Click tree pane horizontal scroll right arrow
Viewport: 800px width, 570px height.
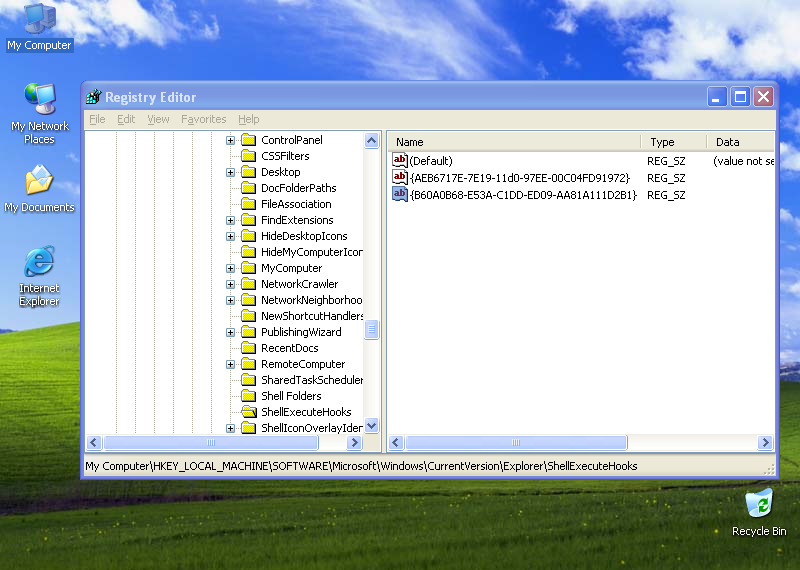354,442
